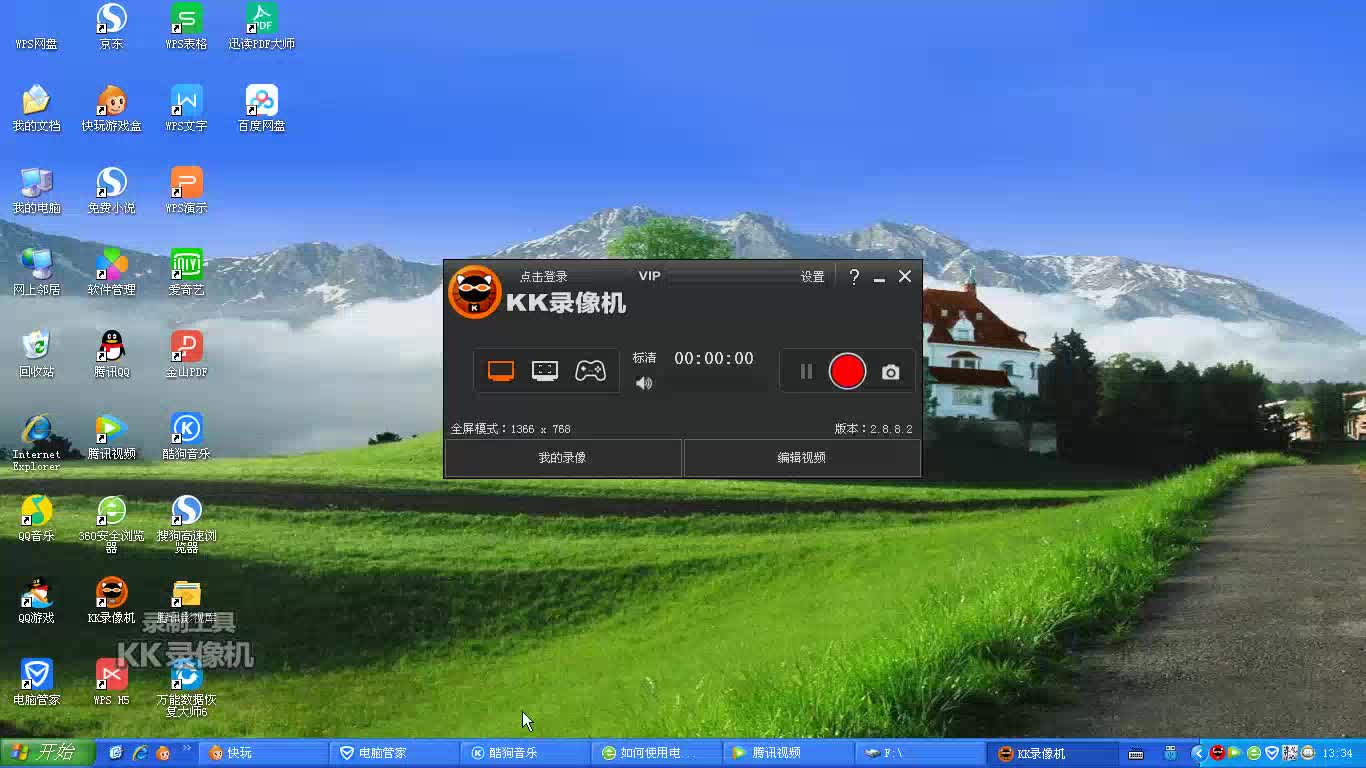Click the 13:34 system clock
Image resolution: width=1366 pixels, height=768 pixels.
coord(1337,754)
